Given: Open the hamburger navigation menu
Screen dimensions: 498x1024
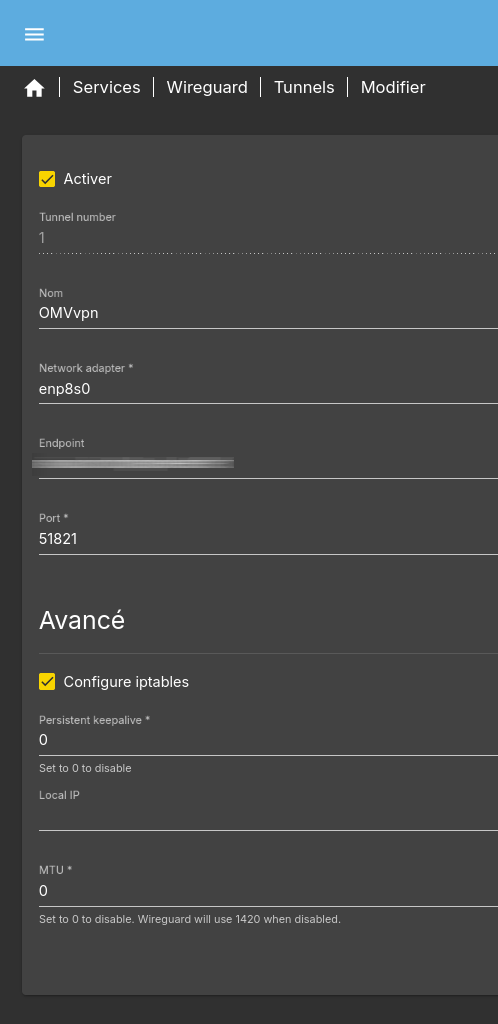Looking at the screenshot, I should [x=35, y=35].
